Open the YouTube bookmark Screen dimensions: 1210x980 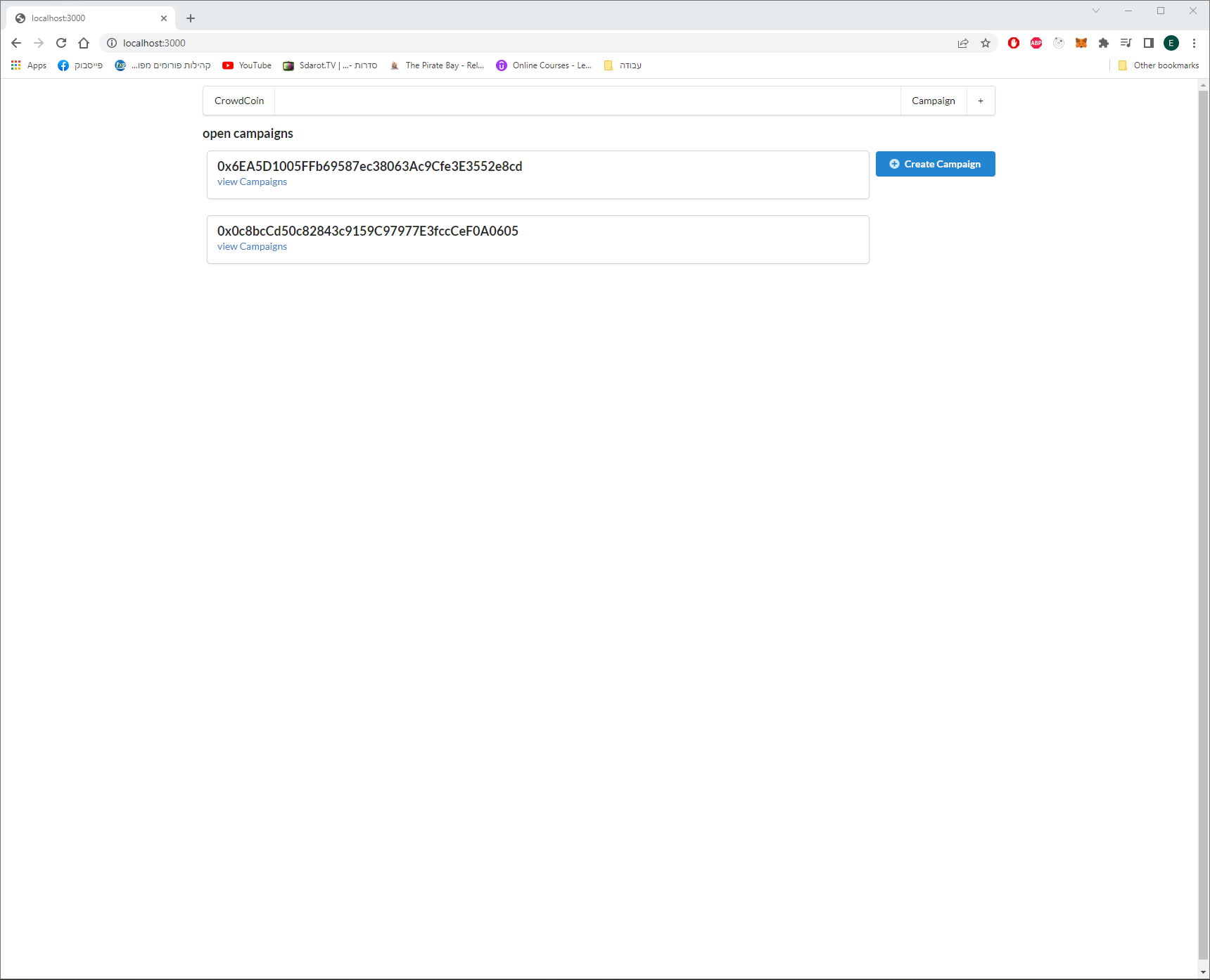[247, 65]
